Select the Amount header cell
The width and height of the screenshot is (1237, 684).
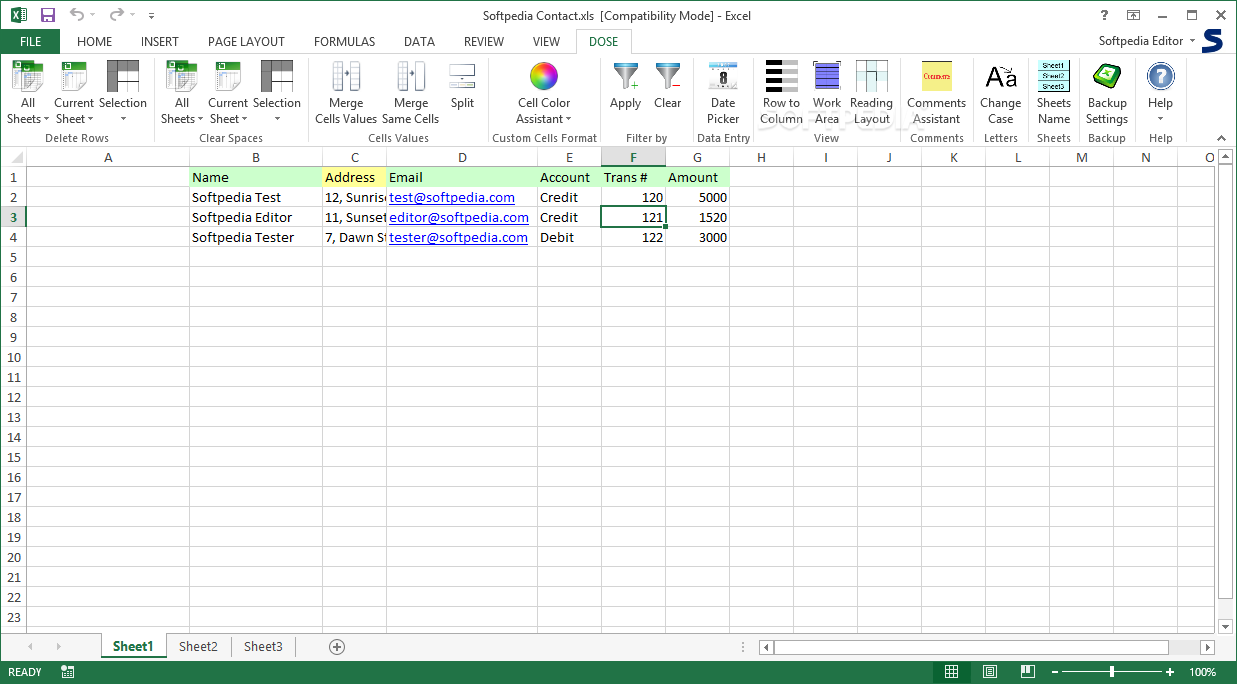pyautogui.click(x=697, y=177)
